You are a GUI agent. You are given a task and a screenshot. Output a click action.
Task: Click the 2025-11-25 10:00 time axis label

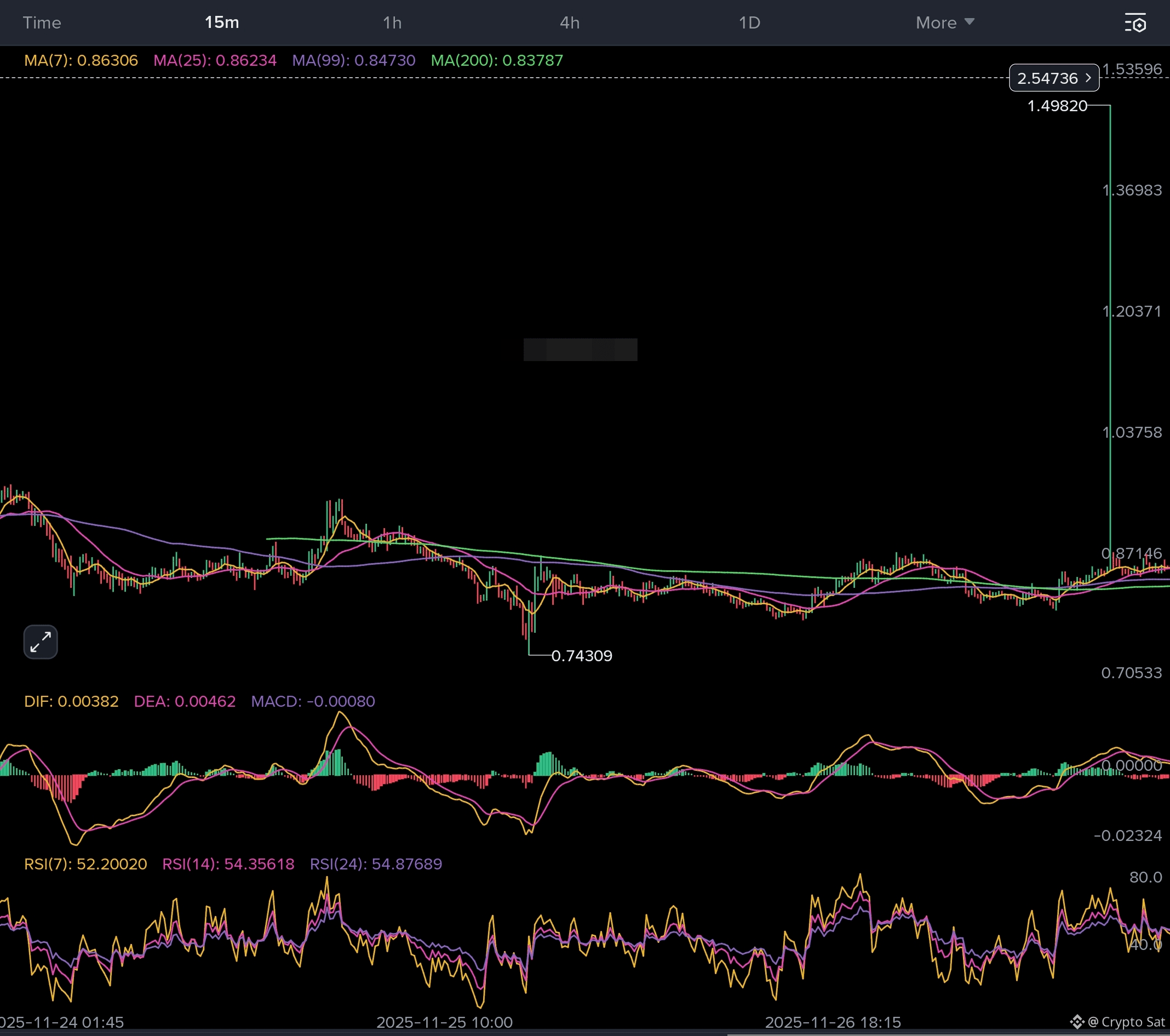(x=444, y=1022)
